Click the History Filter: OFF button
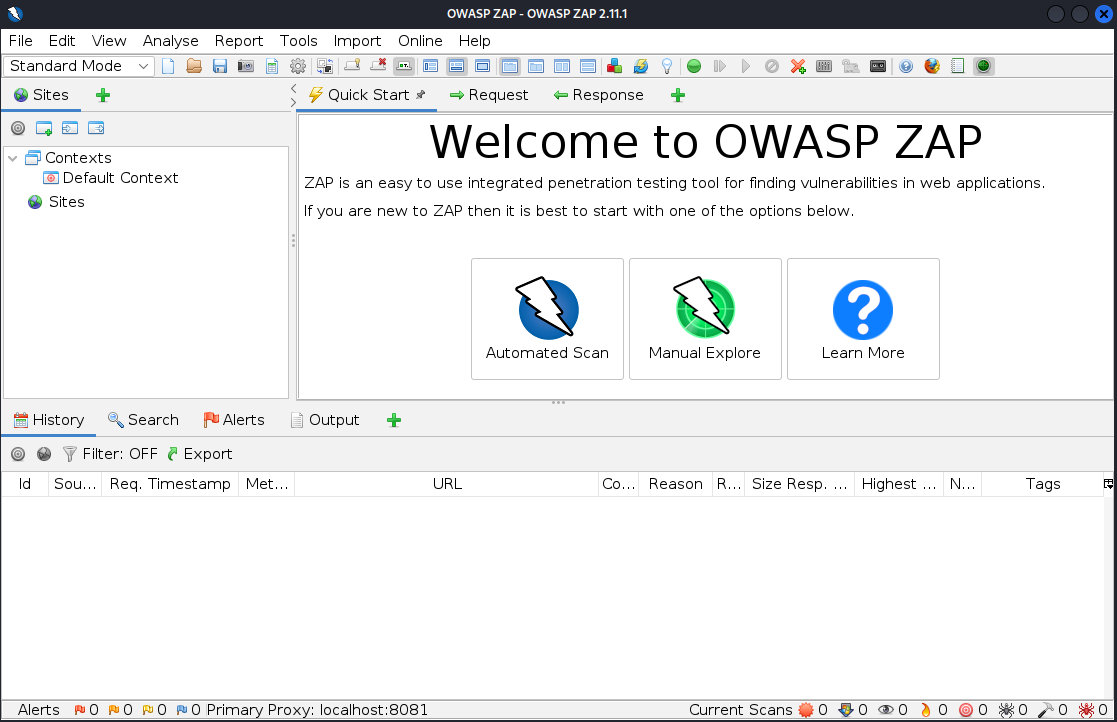This screenshot has height=722, width=1117. [110, 454]
